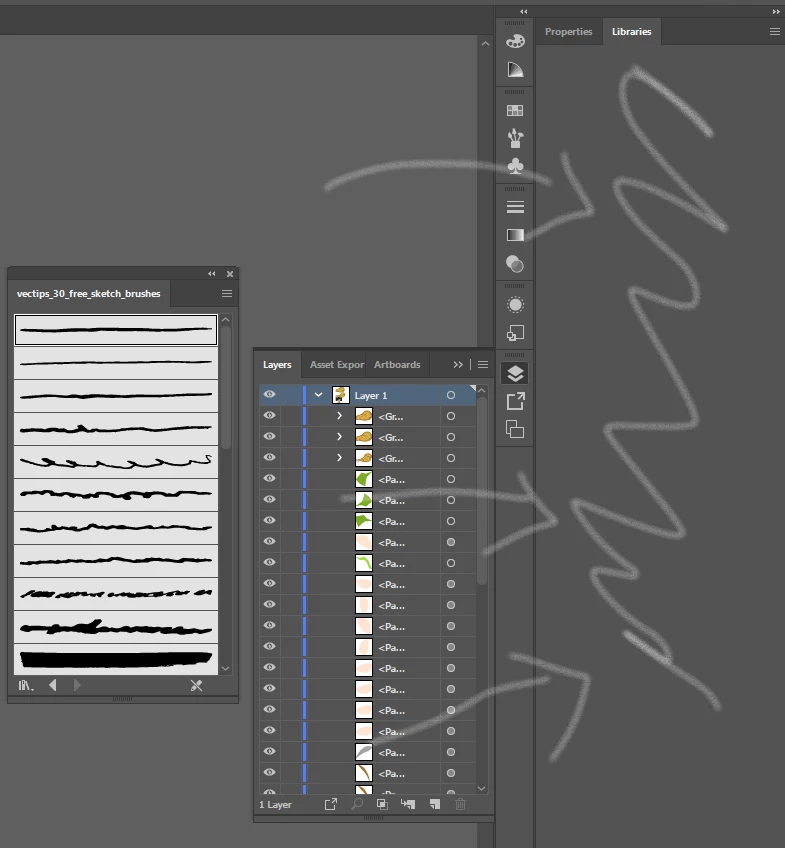Open the Swatches panel grid icon
The image size is (785, 848).
(515, 111)
